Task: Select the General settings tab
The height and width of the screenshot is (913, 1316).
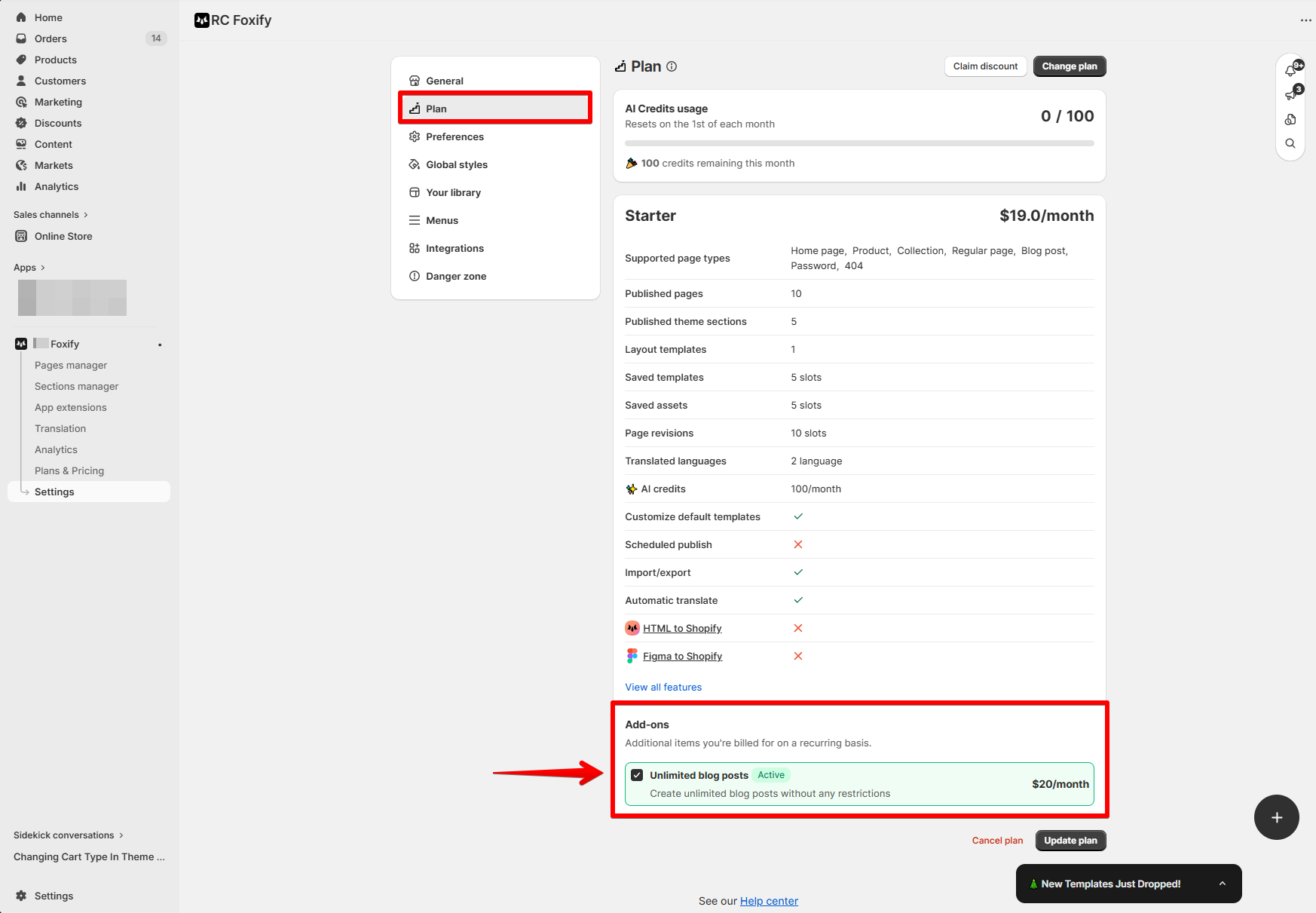Action: [495, 81]
